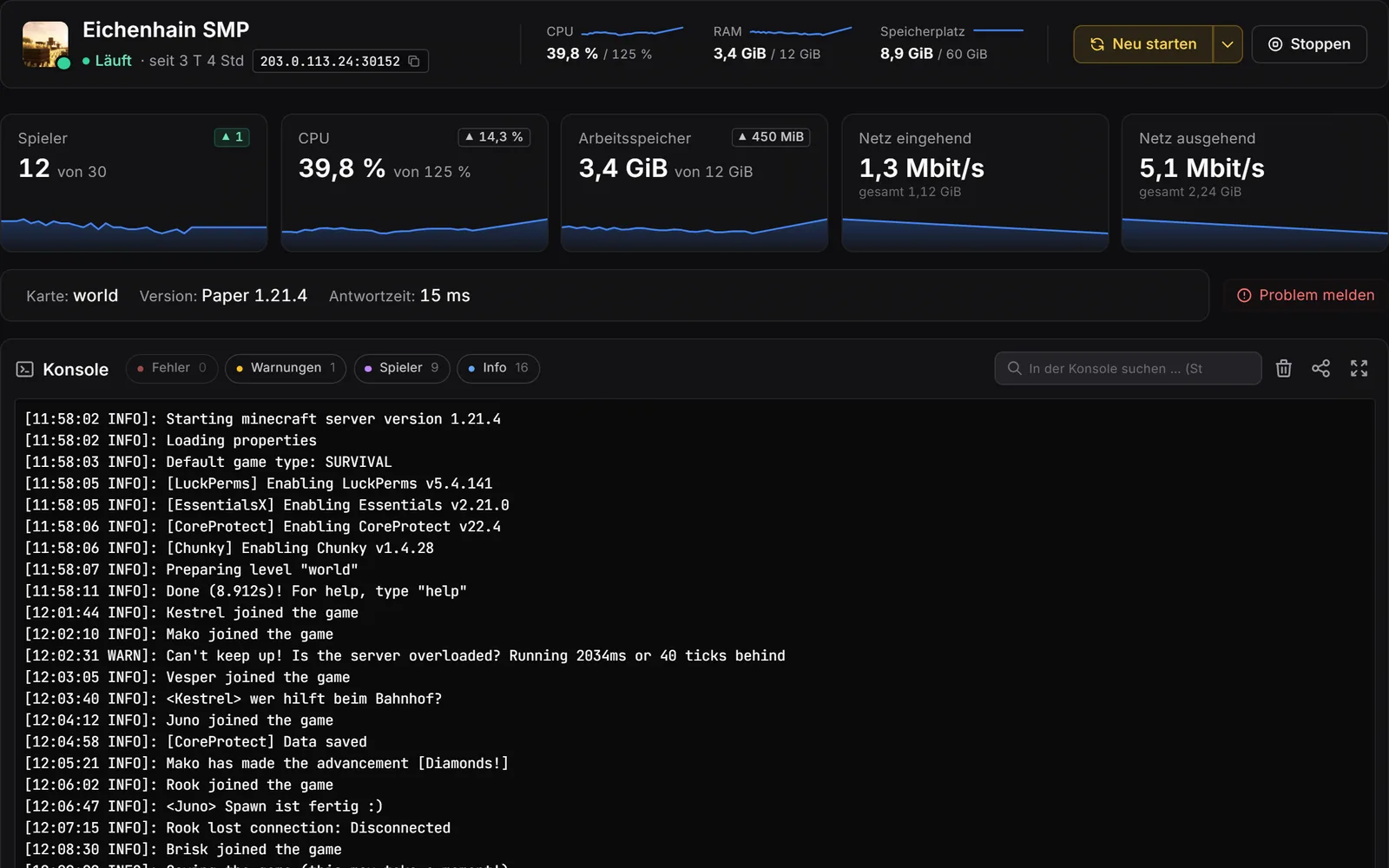Focus the console search field
Screen dimensions: 1389x868
(x=1128, y=368)
